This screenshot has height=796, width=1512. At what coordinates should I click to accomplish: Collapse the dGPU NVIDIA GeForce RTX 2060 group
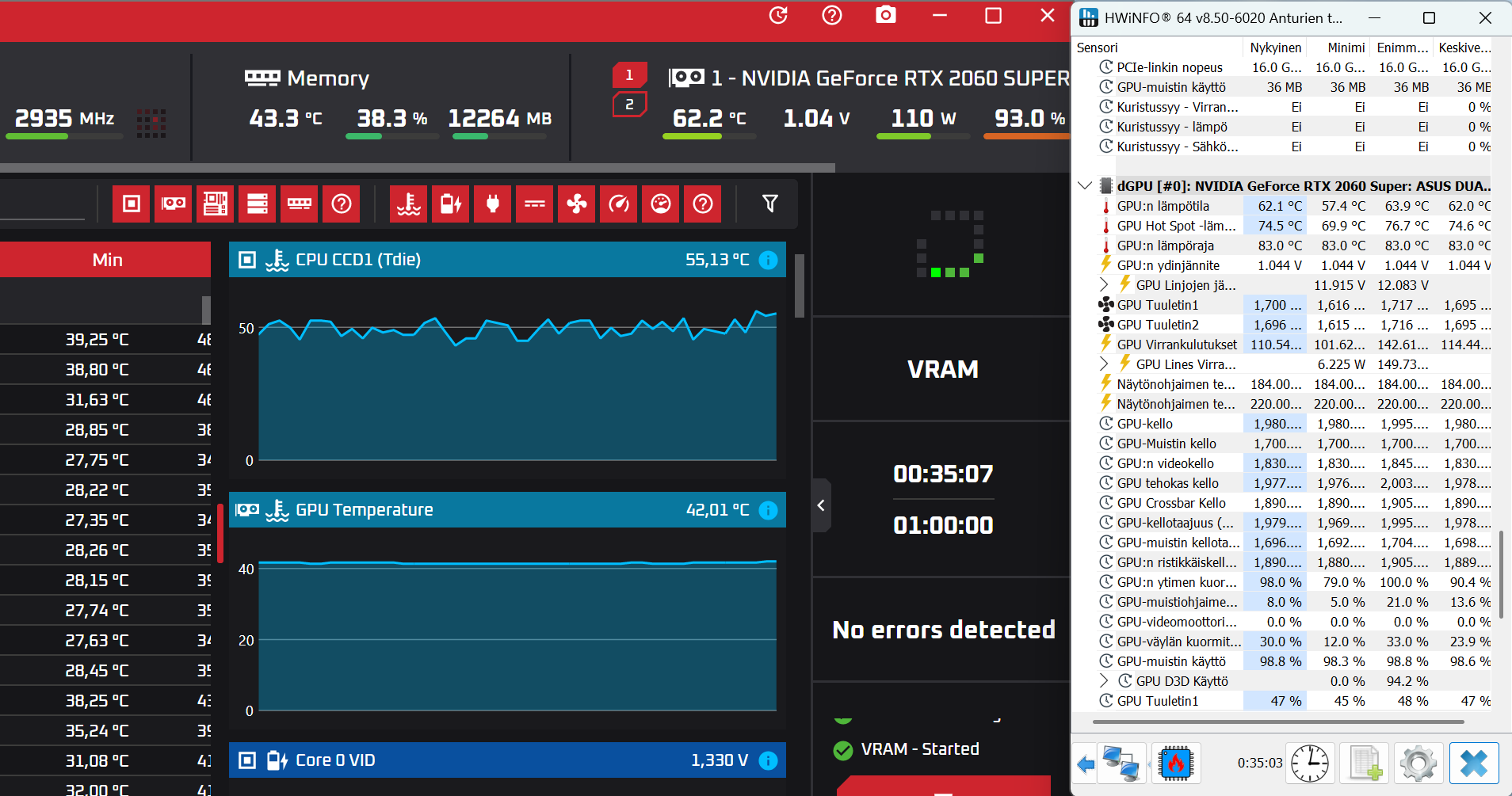[1085, 186]
